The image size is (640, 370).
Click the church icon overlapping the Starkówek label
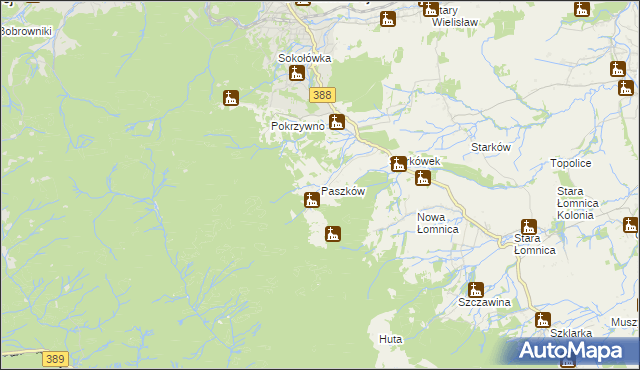click(398, 164)
